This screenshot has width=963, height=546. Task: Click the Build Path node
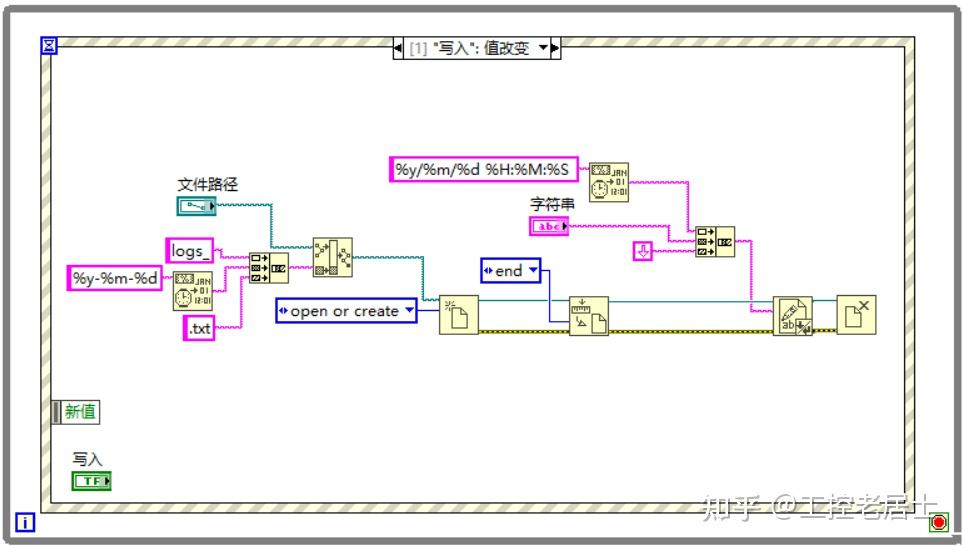[332, 257]
